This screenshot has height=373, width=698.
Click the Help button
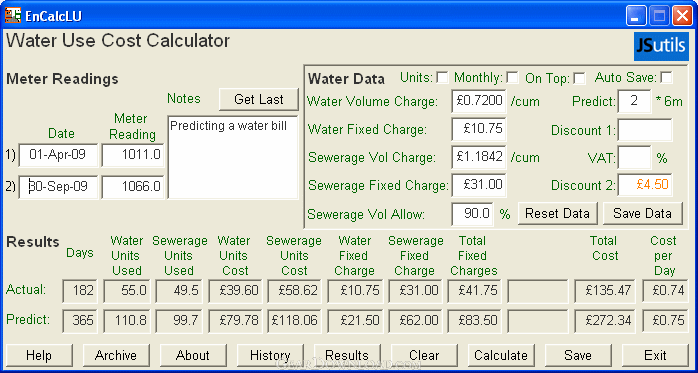point(39,355)
